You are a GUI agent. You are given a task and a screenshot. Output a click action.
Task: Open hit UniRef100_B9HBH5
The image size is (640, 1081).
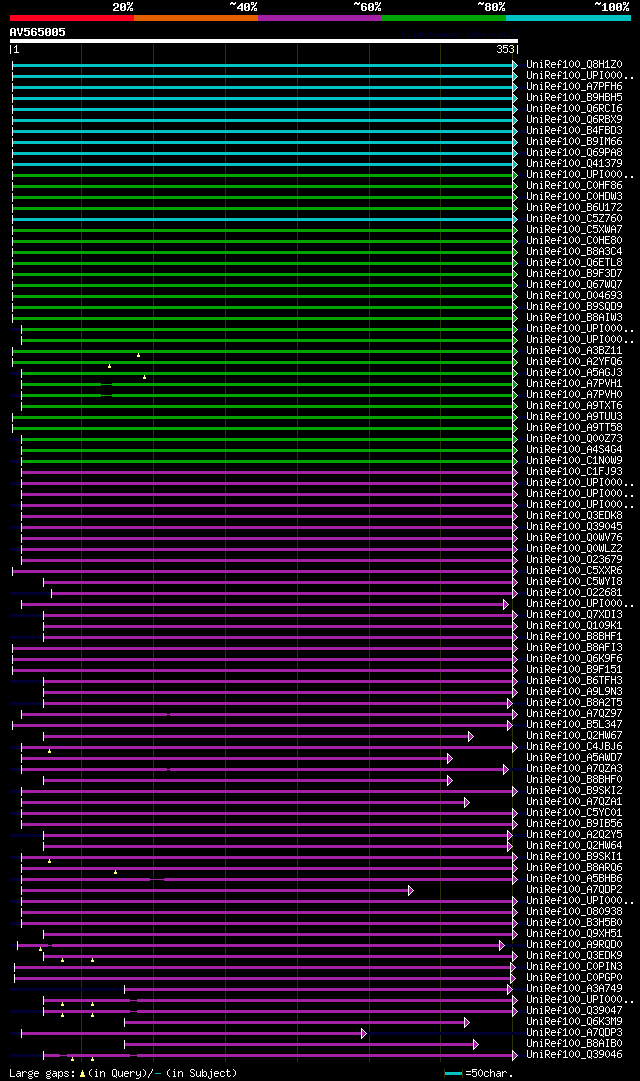(x=574, y=98)
